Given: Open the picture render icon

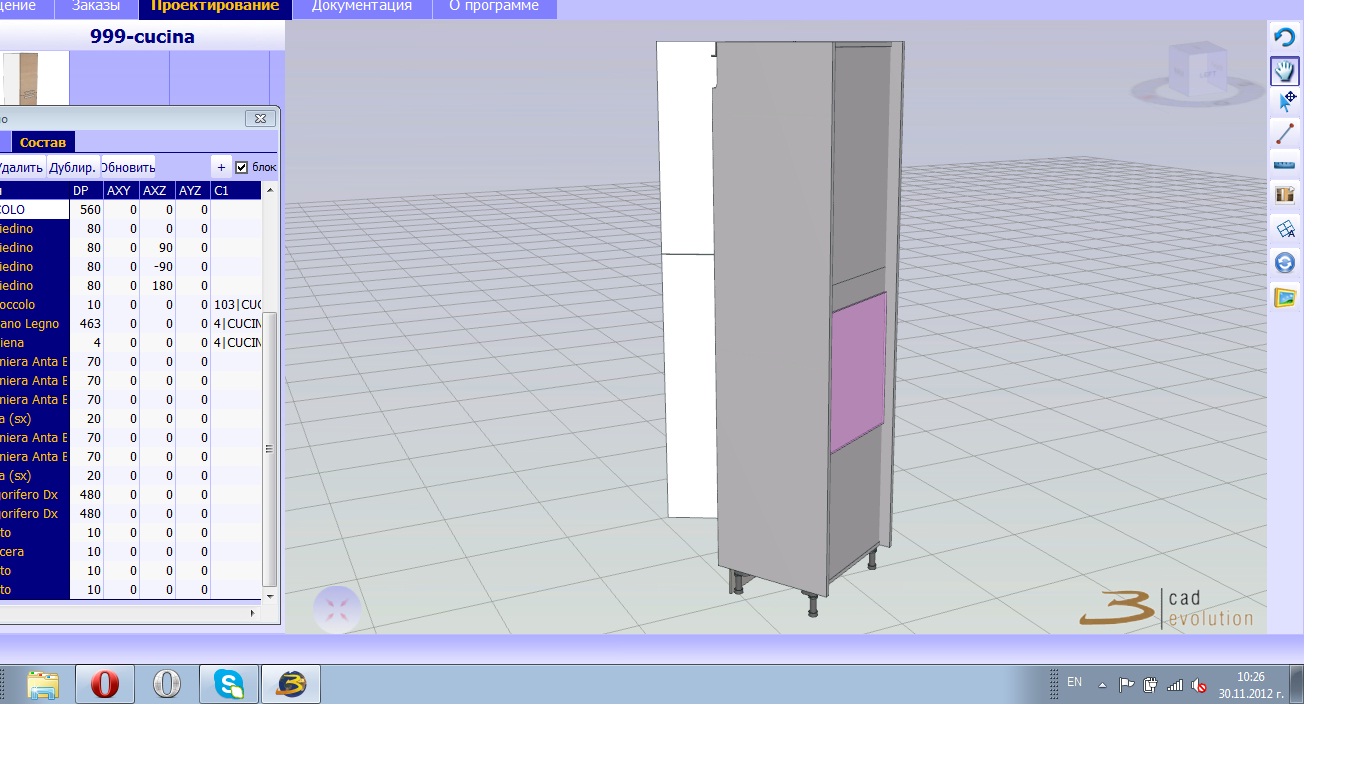Looking at the screenshot, I should pyautogui.click(x=1285, y=297).
